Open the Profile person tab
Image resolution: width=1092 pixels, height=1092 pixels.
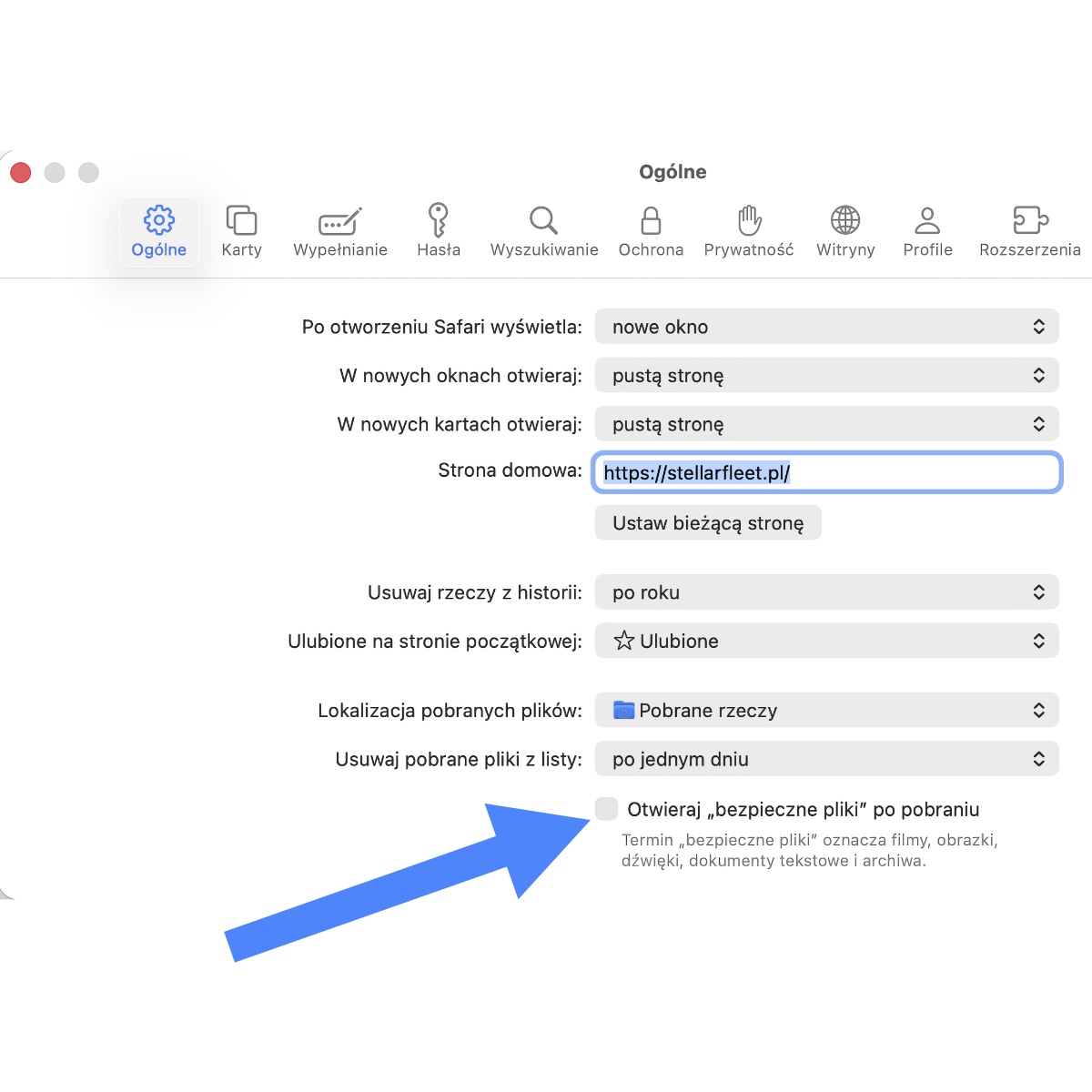coord(927,232)
